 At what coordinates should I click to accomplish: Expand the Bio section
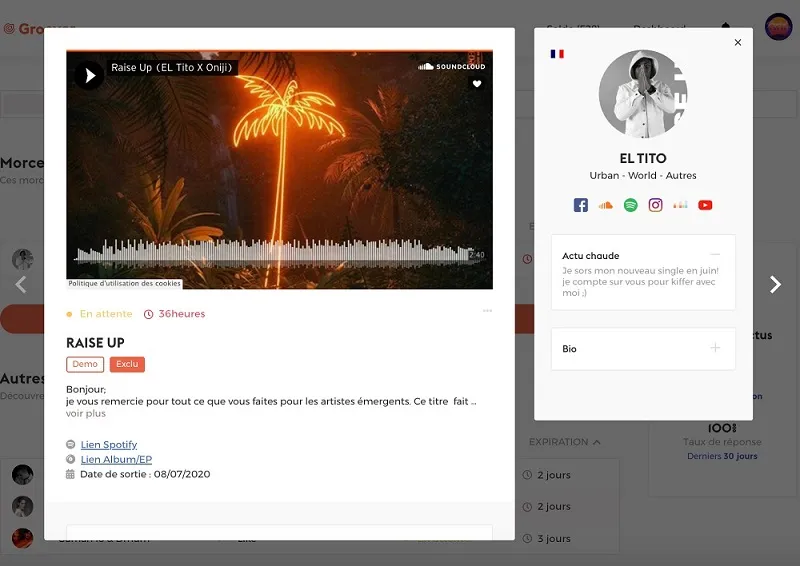715,348
